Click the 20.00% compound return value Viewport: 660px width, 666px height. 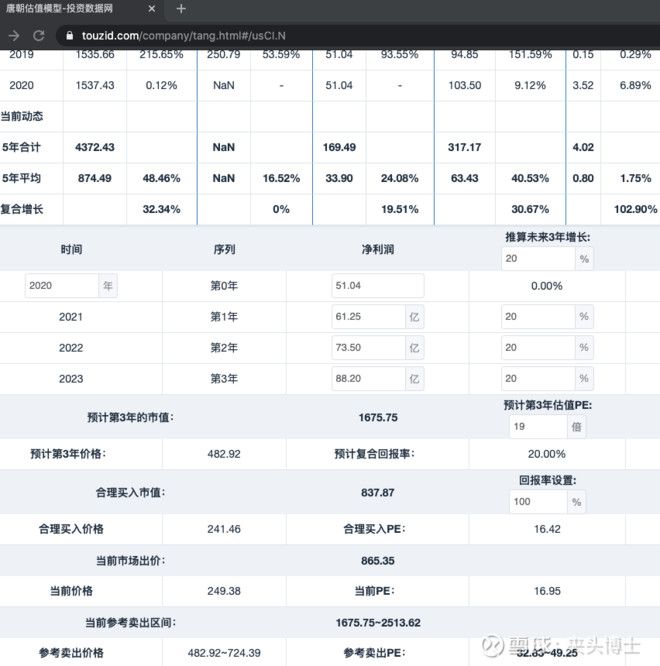547,454
